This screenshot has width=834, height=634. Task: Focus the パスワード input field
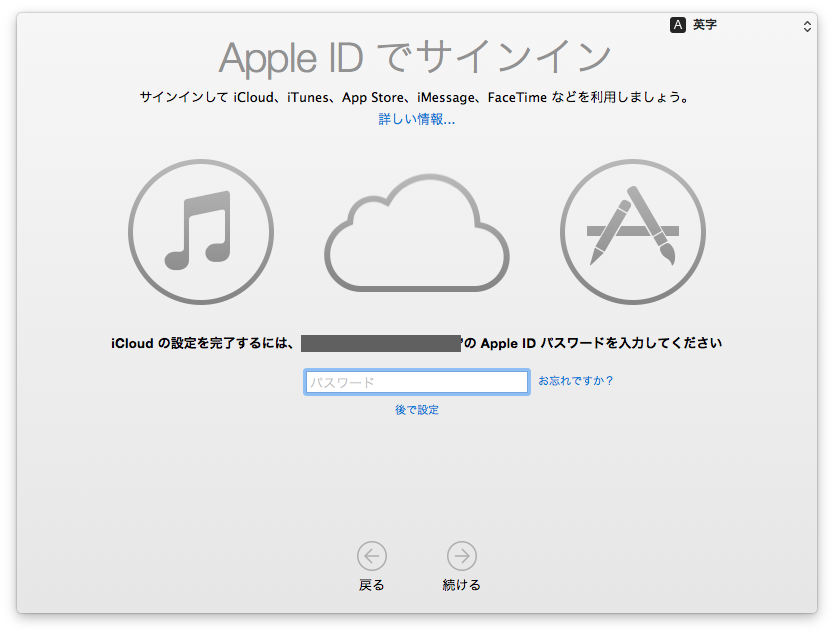point(416,382)
